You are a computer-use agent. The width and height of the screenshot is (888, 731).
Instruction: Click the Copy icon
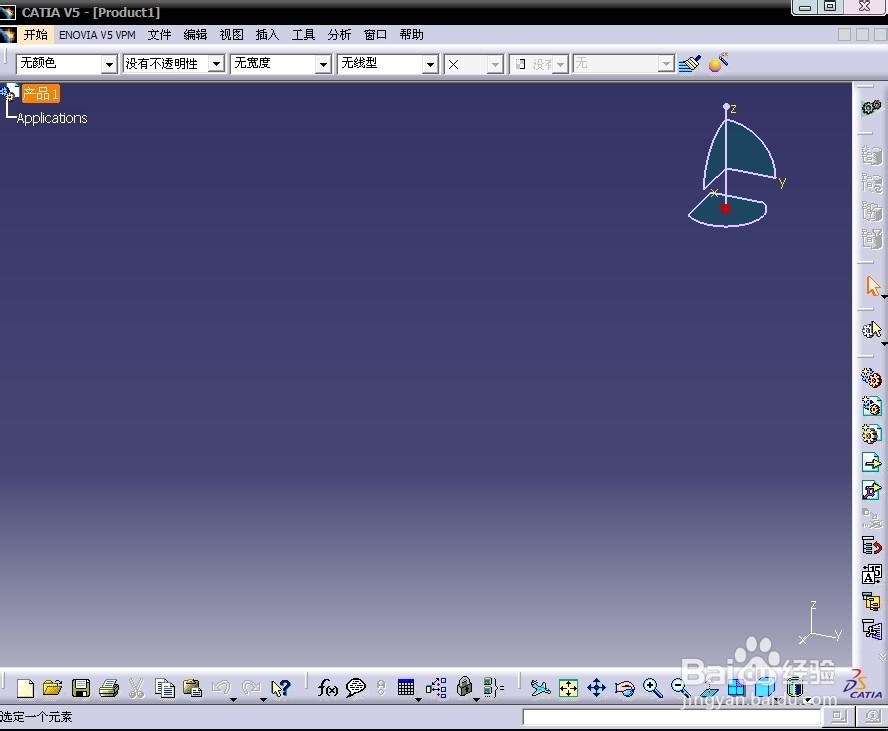point(165,689)
